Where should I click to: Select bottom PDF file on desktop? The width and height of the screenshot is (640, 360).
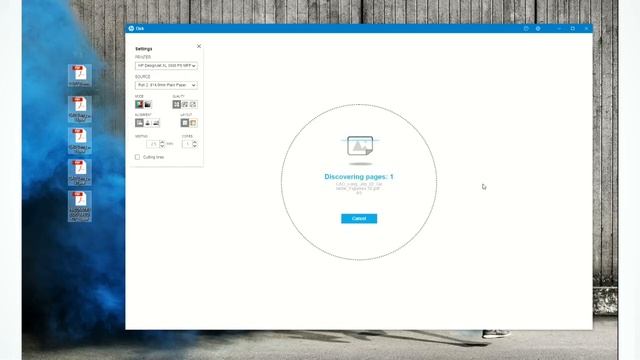[80, 206]
